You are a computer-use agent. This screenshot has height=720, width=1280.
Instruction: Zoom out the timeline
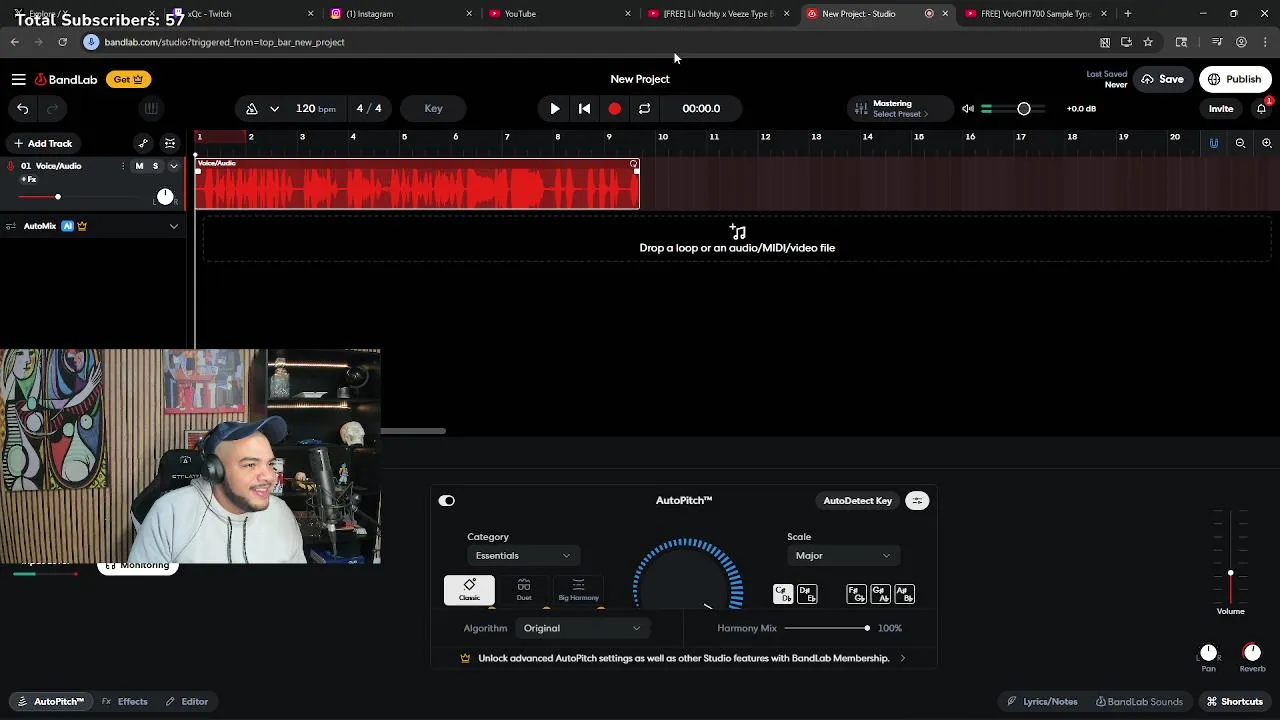[x=1240, y=144]
